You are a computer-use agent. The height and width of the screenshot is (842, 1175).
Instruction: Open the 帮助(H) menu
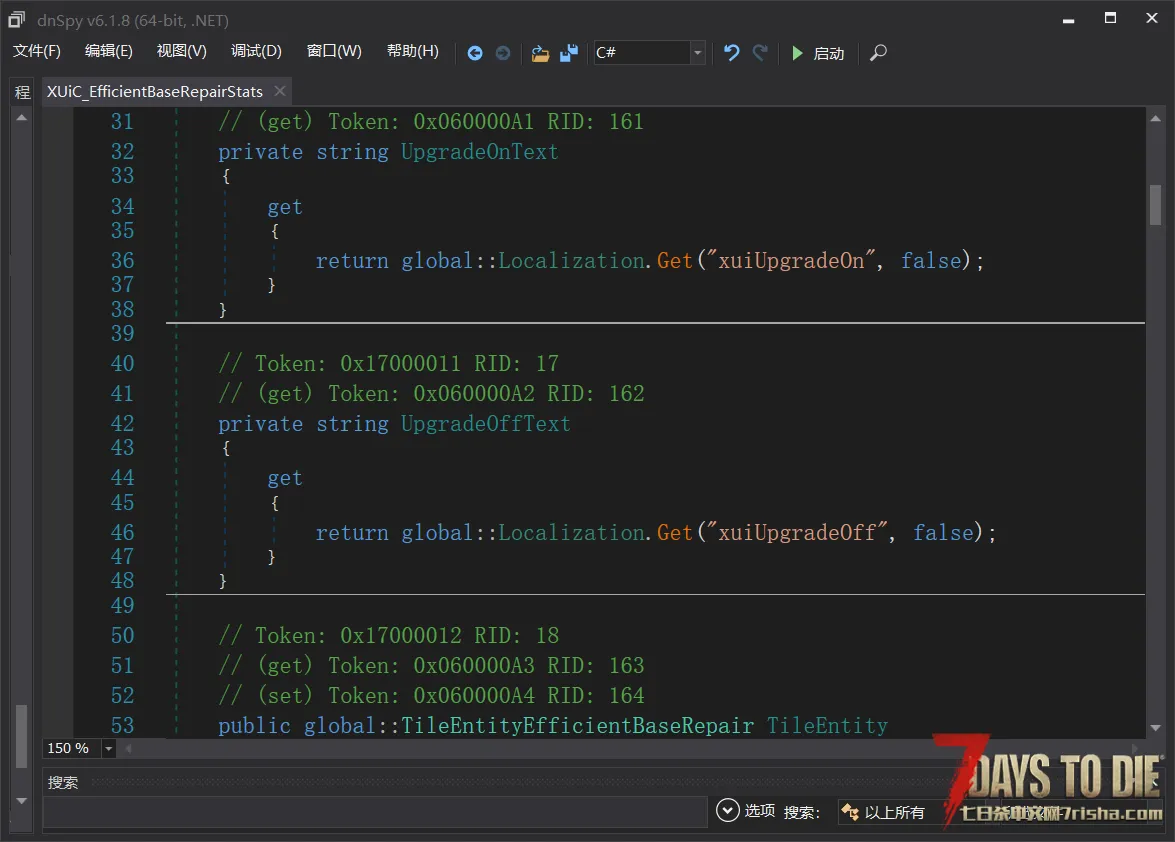coord(413,51)
